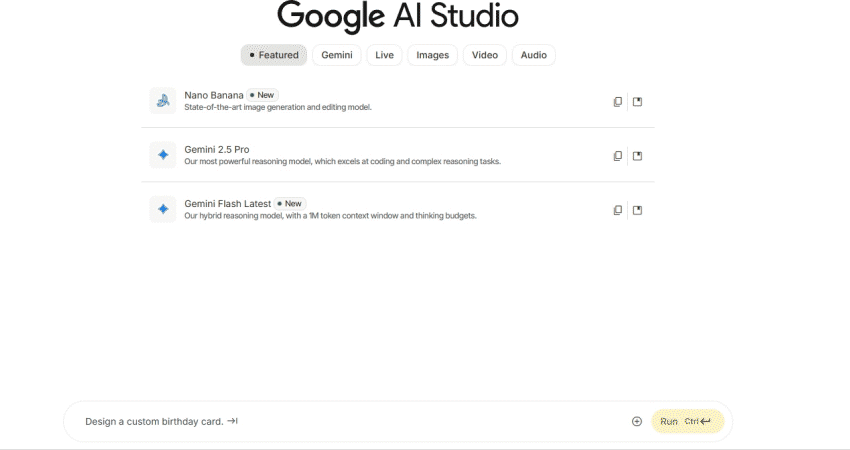Switch to the Video tab
This screenshot has width=850, height=450.
pyautogui.click(x=485, y=55)
